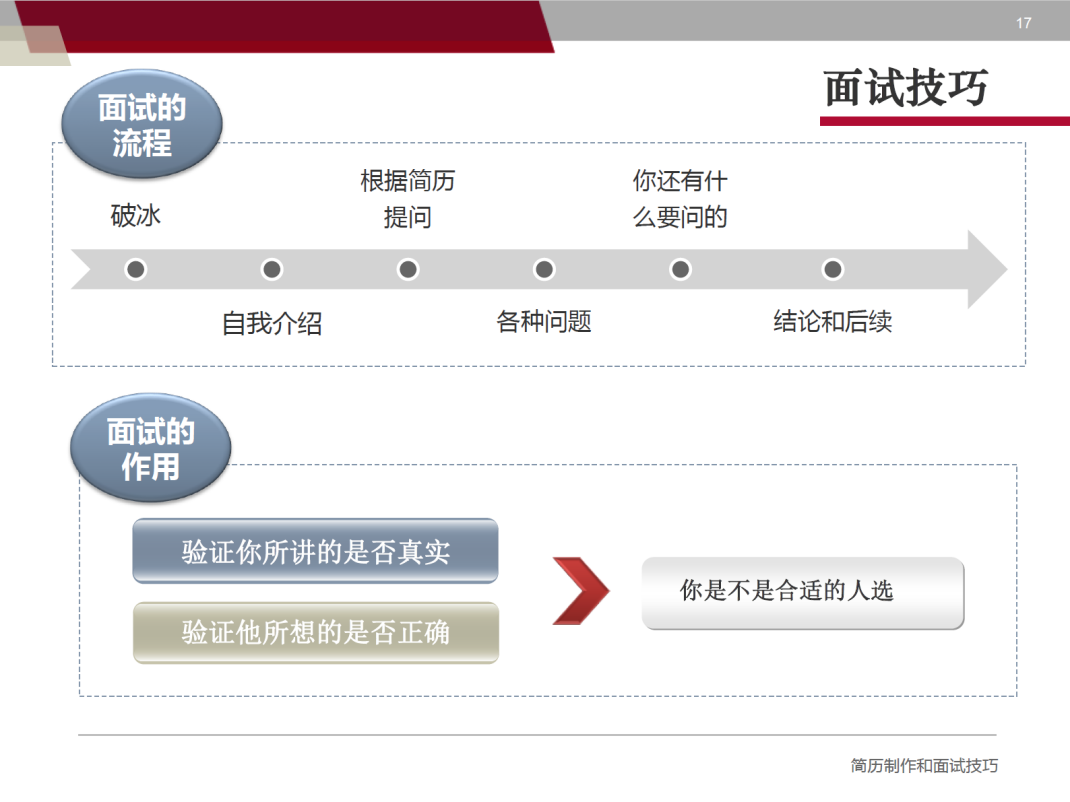Click the 各种问题 label text
Screen dimensions: 1070x802
[x=544, y=322]
